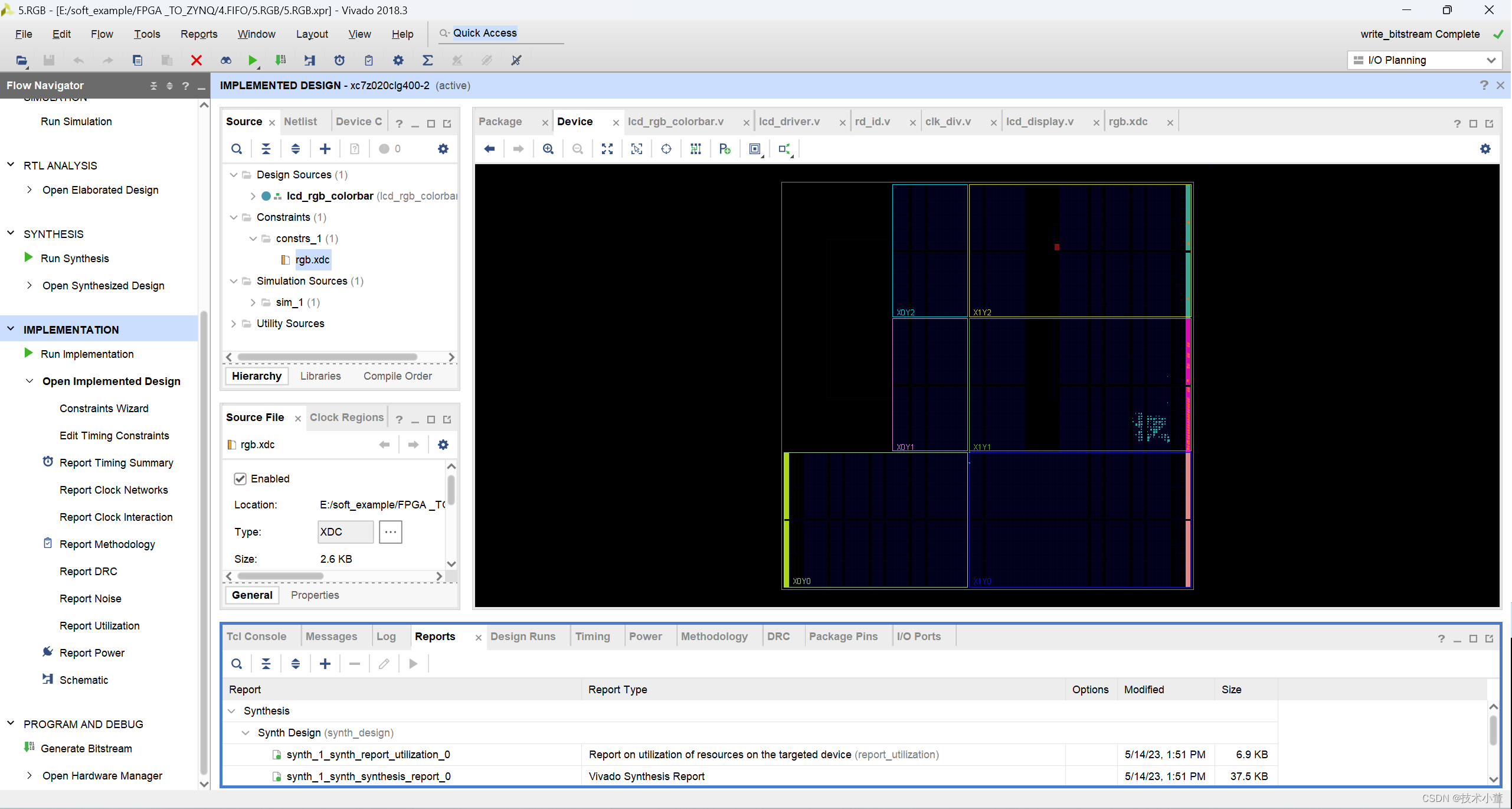
Task: Click the Sources horizontal scrollbar
Action: 328,357
